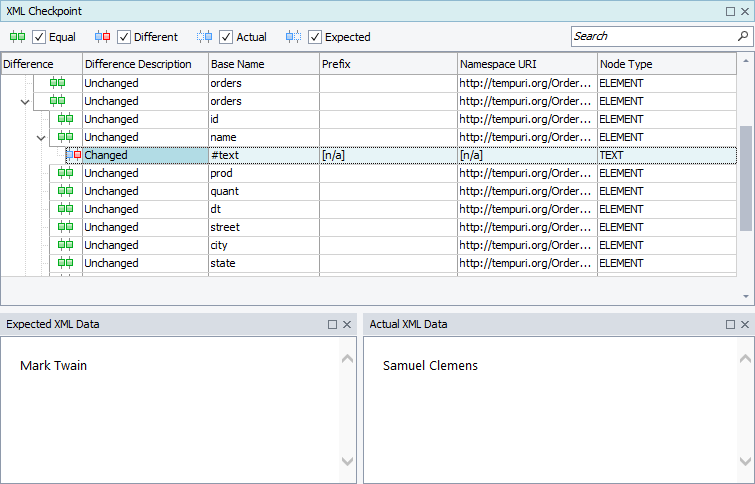Screen dimensions: 755x484
Task: Click the search magnifier icon
Action: point(742,36)
